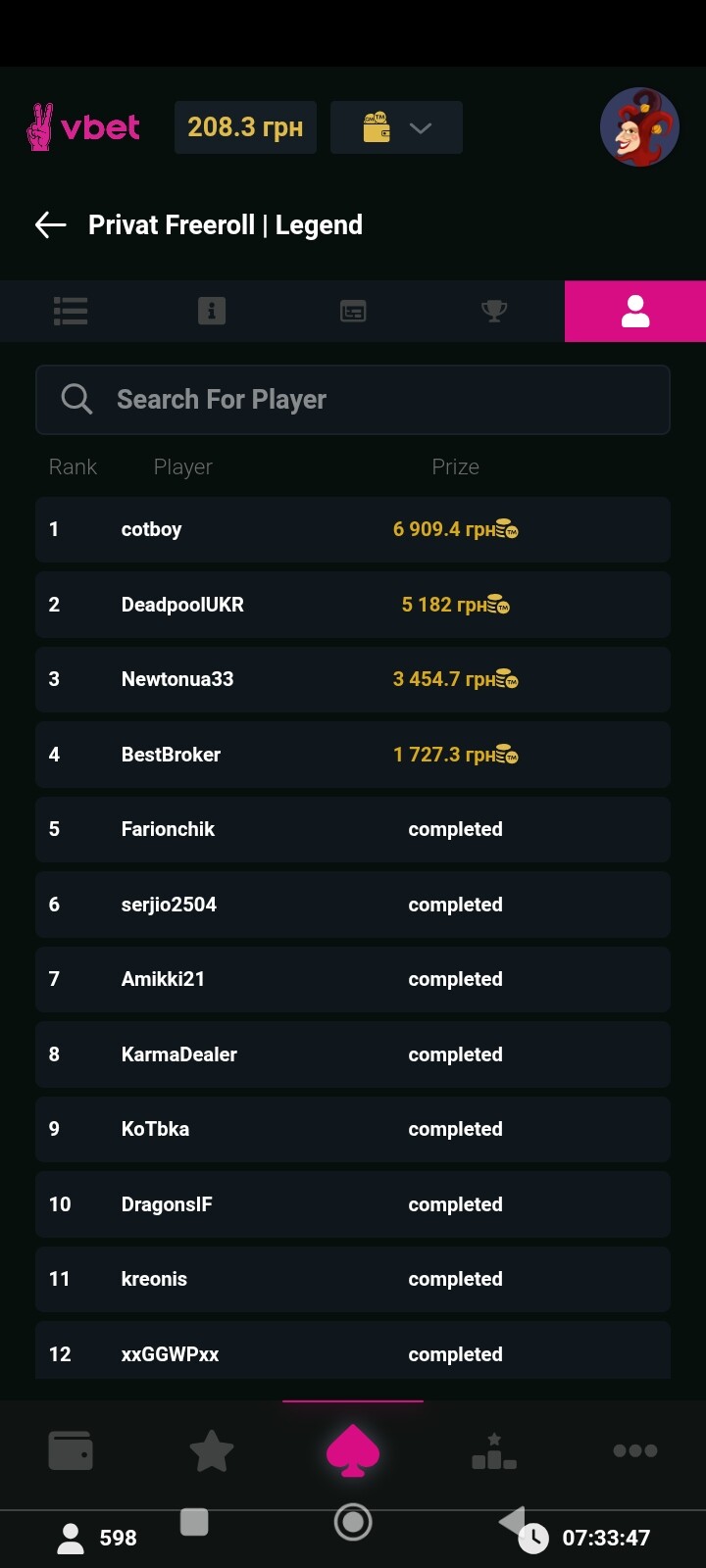
Task: Open the tables tab icon
Action: click(353, 311)
